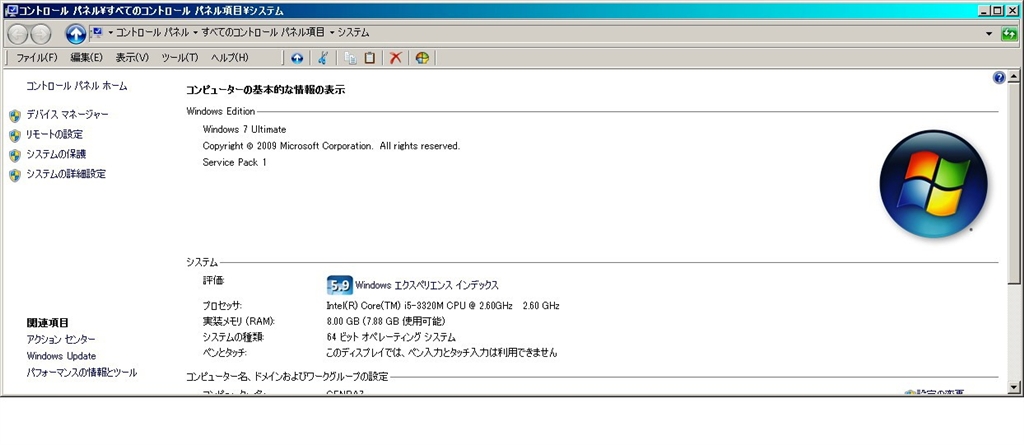
Task: Click the vertical scrollbar thumb
Action: (1014, 184)
